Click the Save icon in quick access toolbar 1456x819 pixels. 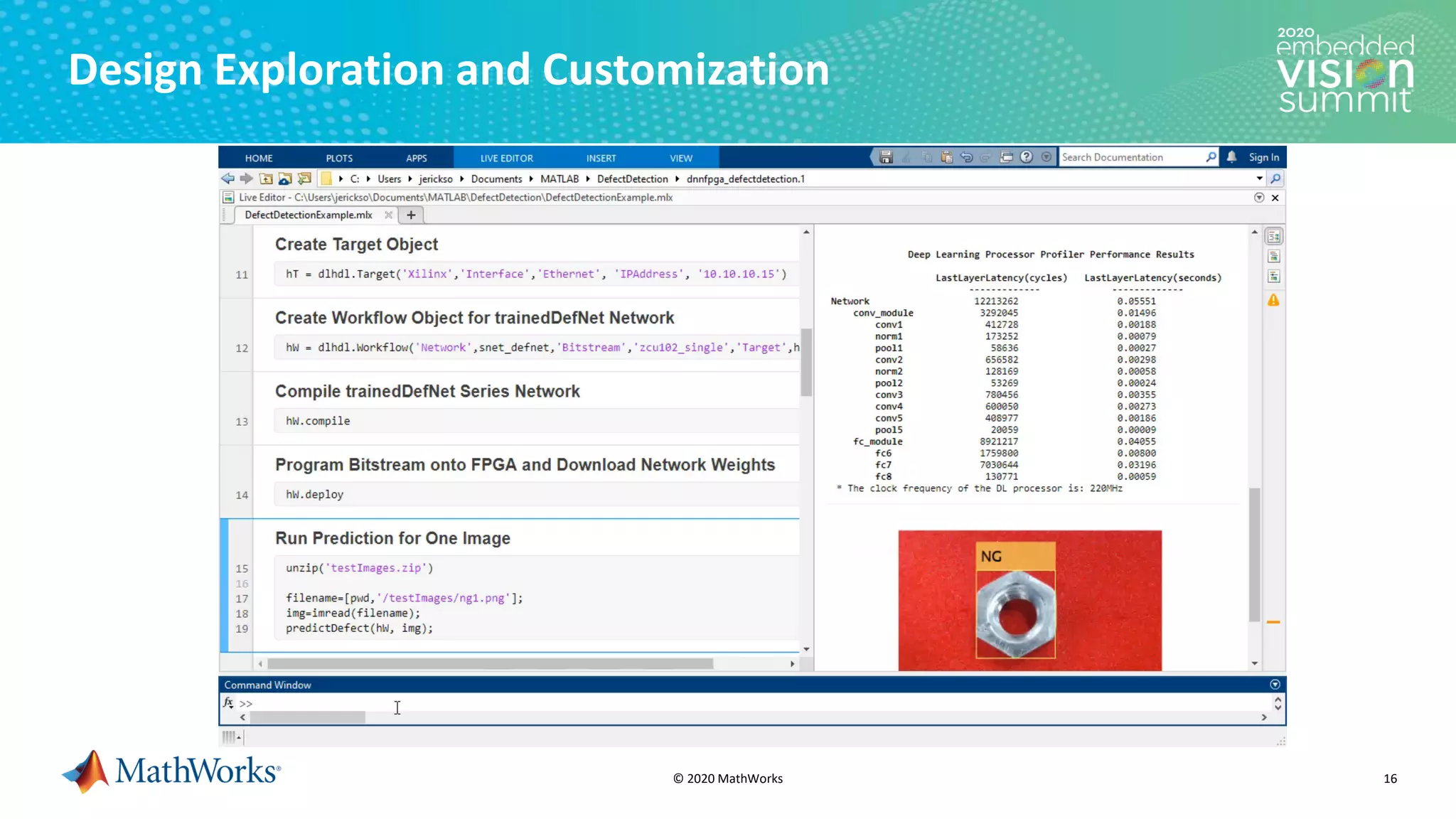point(886,157)
